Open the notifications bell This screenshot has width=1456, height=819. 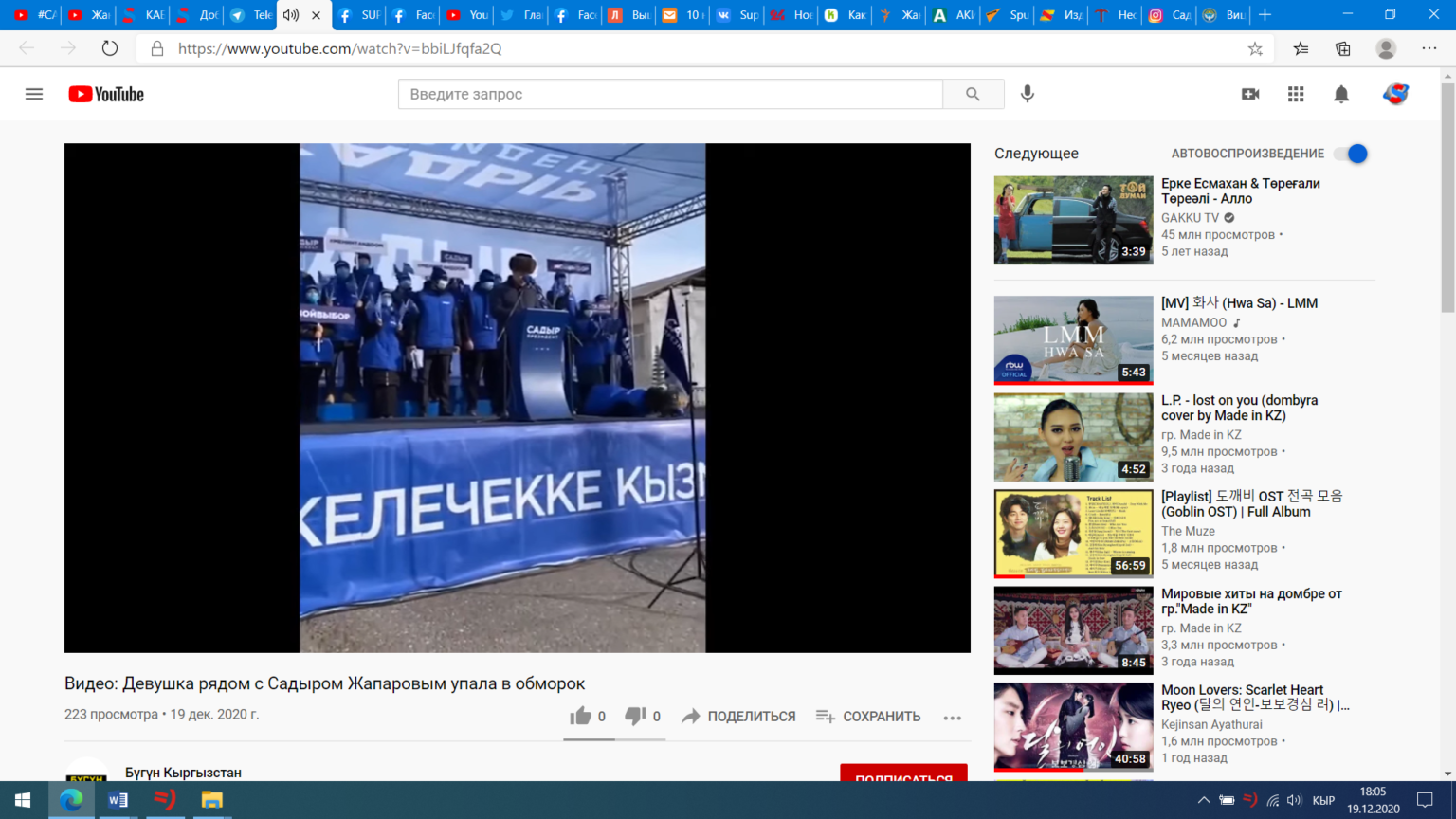1341,94
